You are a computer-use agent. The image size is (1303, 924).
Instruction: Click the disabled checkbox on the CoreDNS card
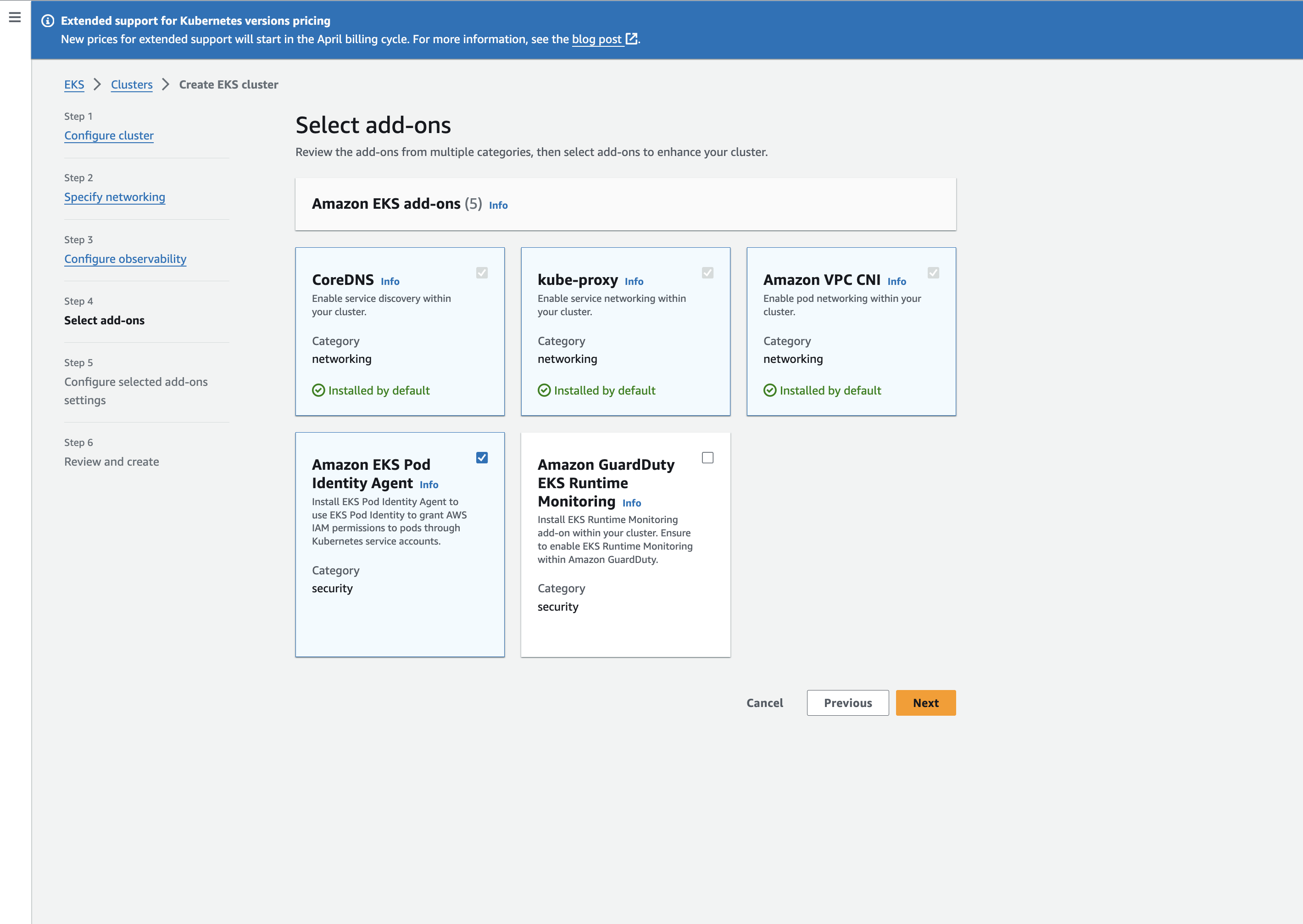point(483,273)
